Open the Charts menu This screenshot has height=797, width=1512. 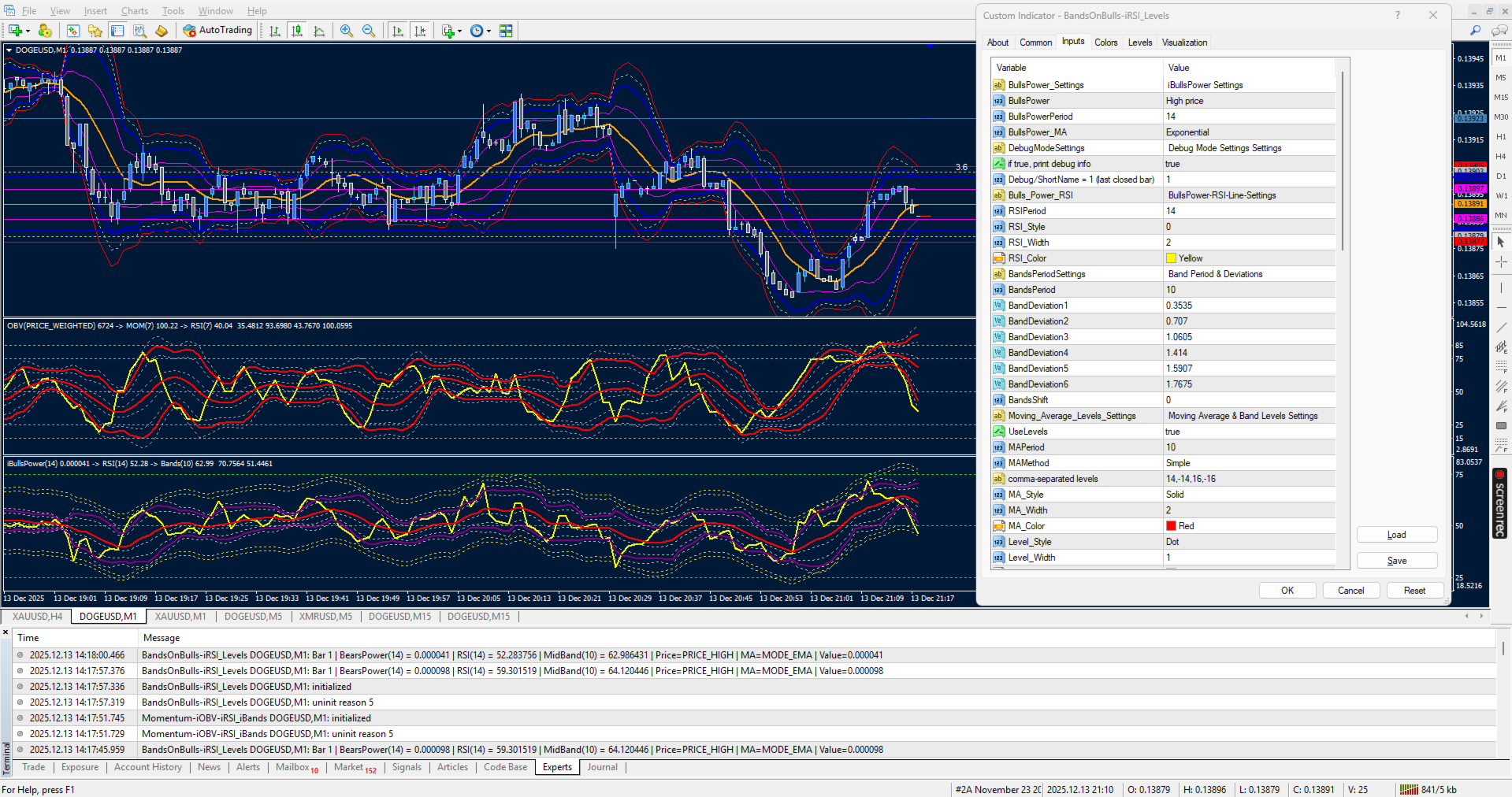coord(134,11)
